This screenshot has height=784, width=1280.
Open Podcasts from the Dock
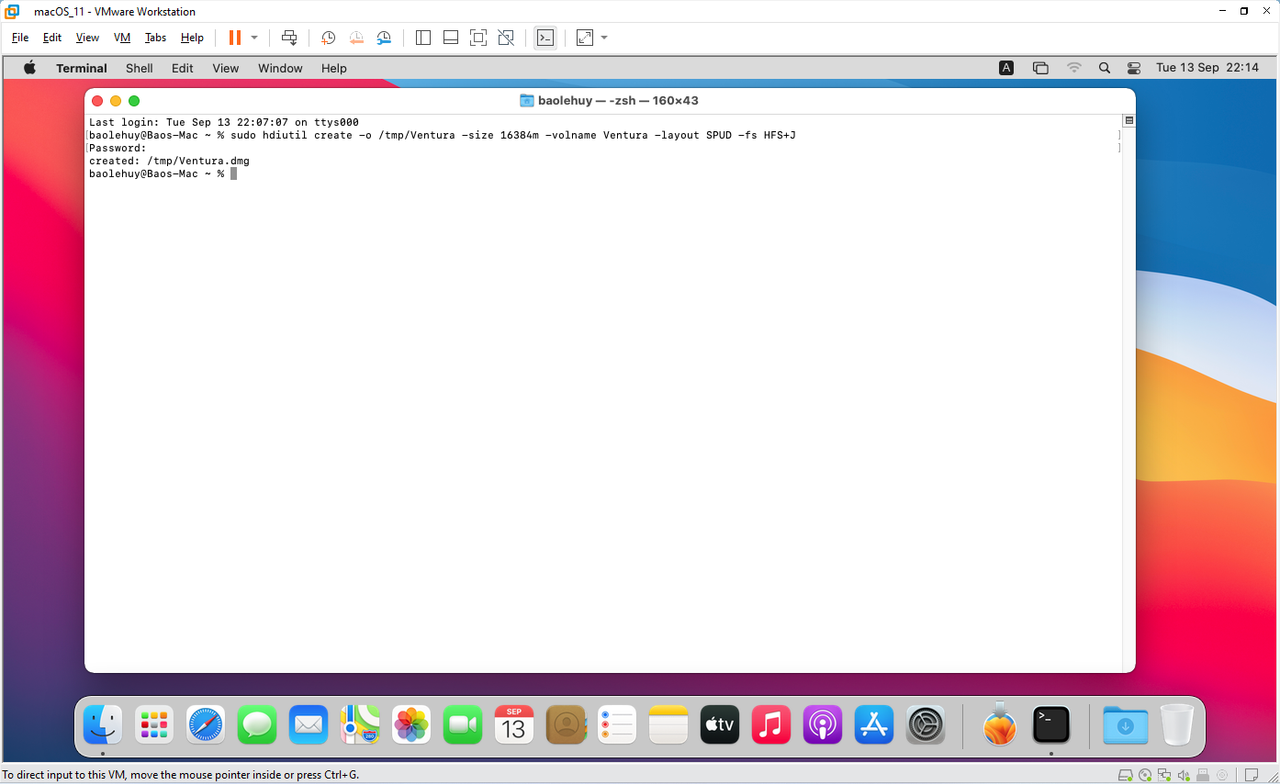tap(823, 724)
